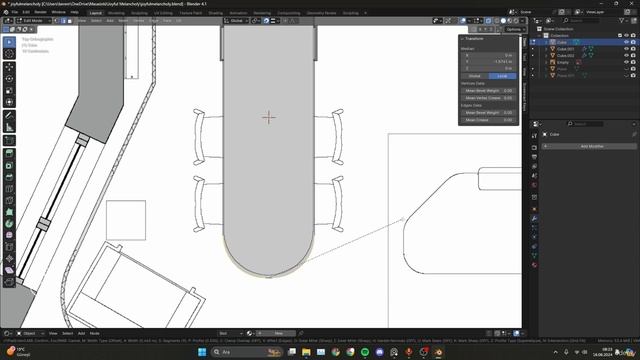640x360 pixels.
Task: Select the Move tool
Action: point(9,67)
